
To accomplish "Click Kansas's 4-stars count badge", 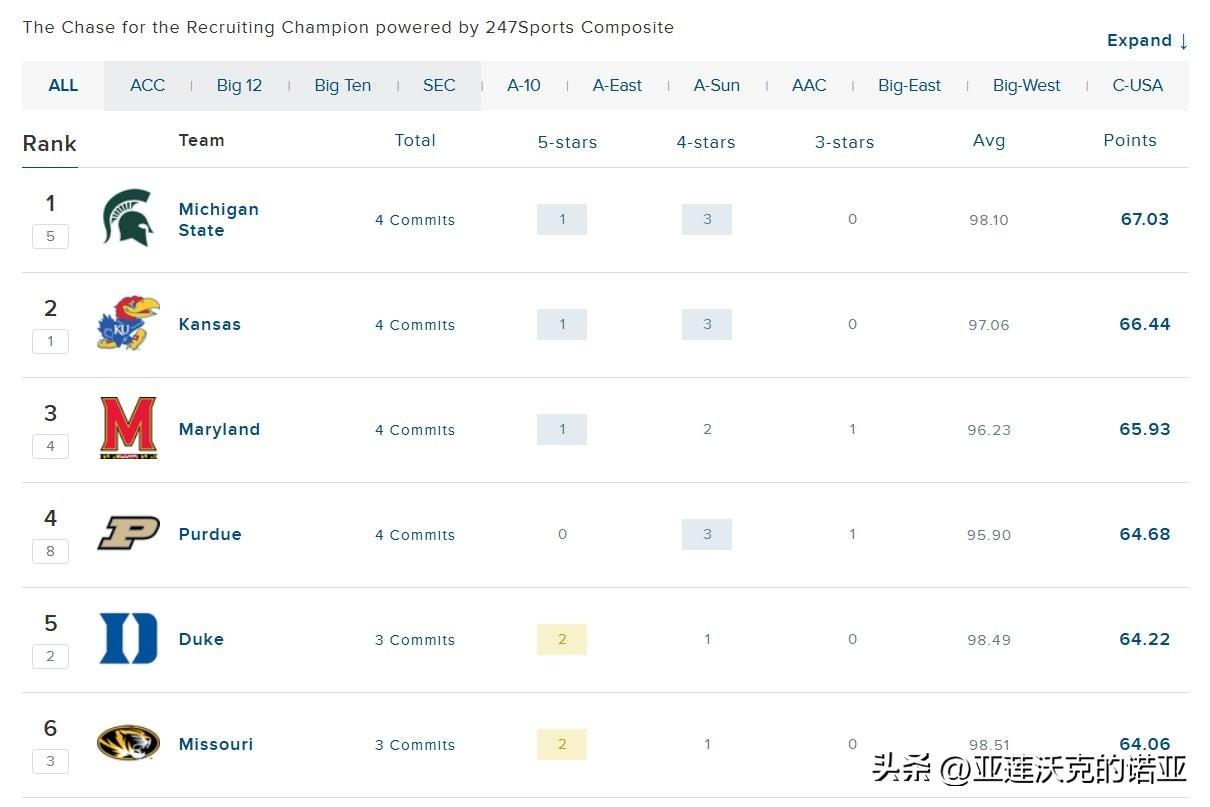I will tap(707, 324).
